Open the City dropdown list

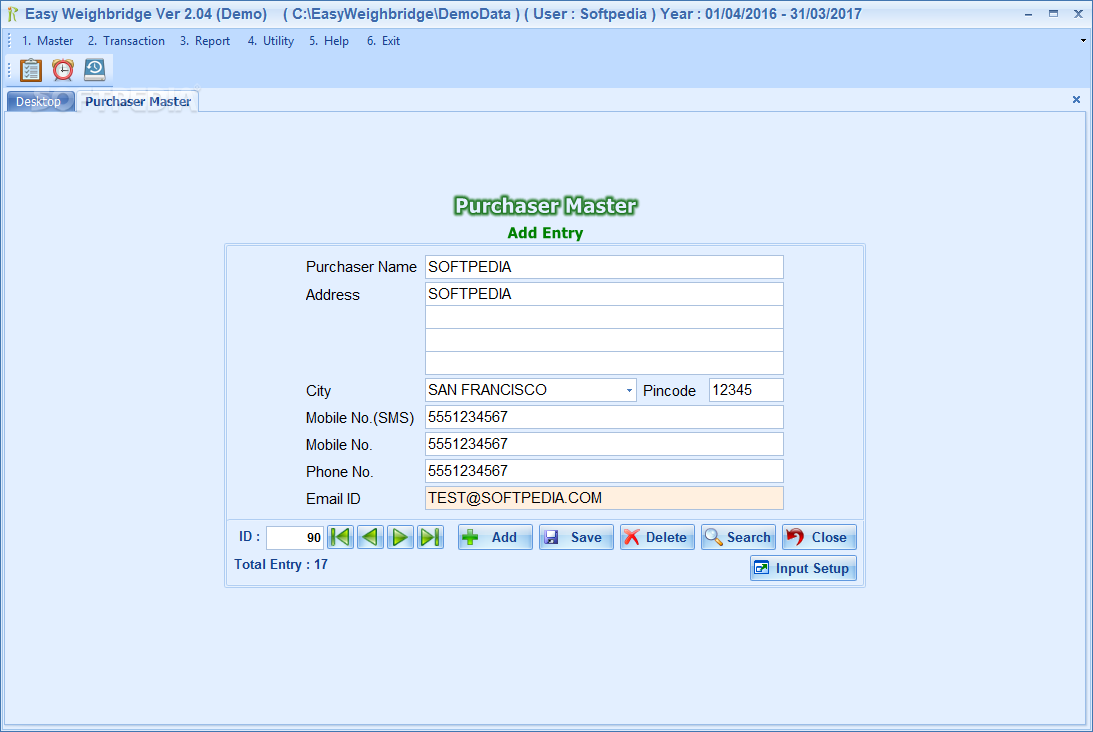tap(629, 390)
